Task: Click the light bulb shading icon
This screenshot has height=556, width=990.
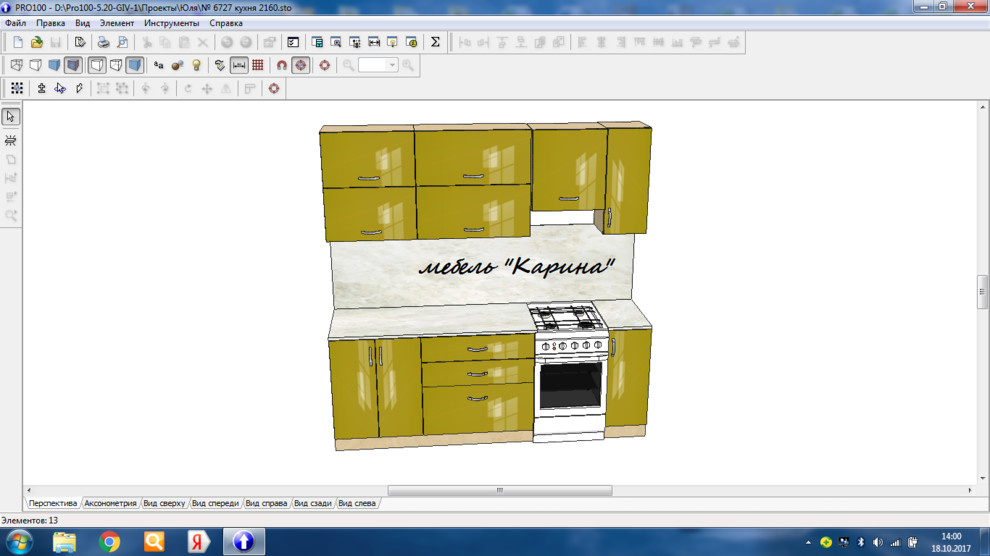Action: point(196,65)
